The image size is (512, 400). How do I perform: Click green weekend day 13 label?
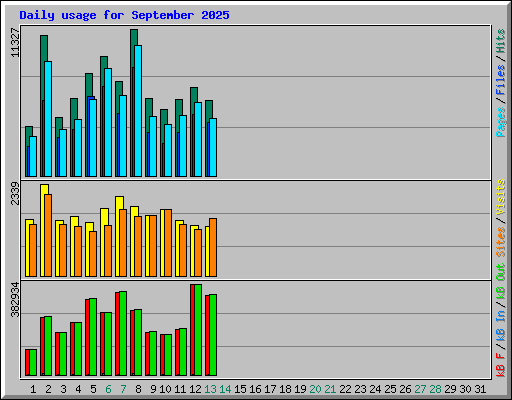[x=210, y=389]
